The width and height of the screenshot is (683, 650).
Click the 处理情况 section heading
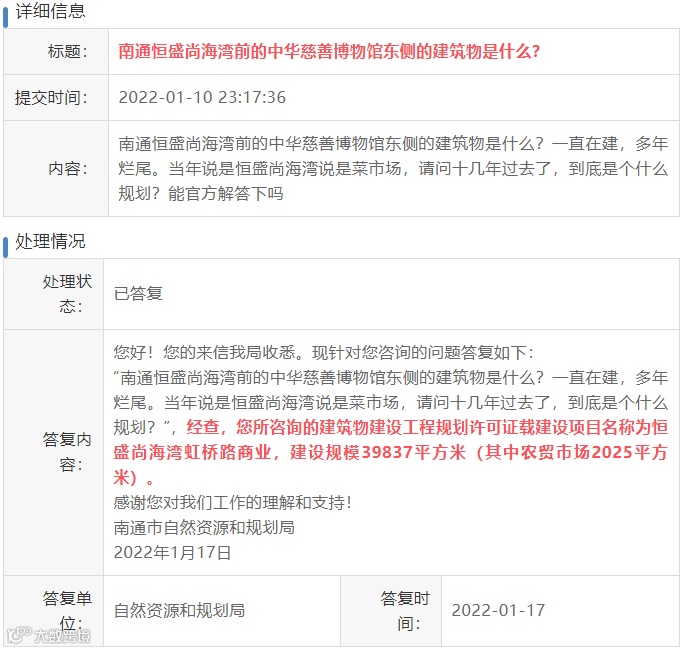point(50,241)
